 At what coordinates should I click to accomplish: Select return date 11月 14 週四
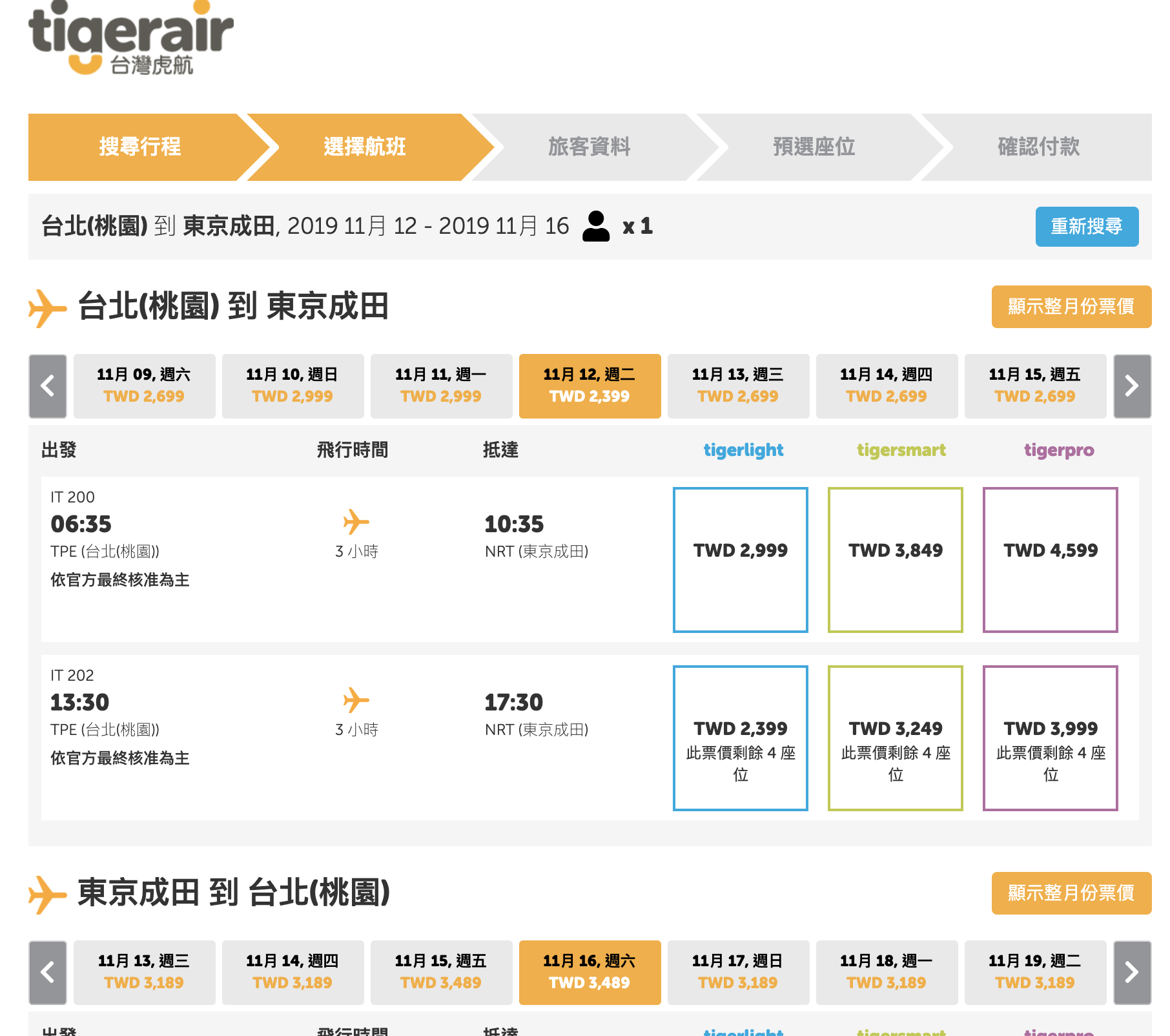(293, 973)
